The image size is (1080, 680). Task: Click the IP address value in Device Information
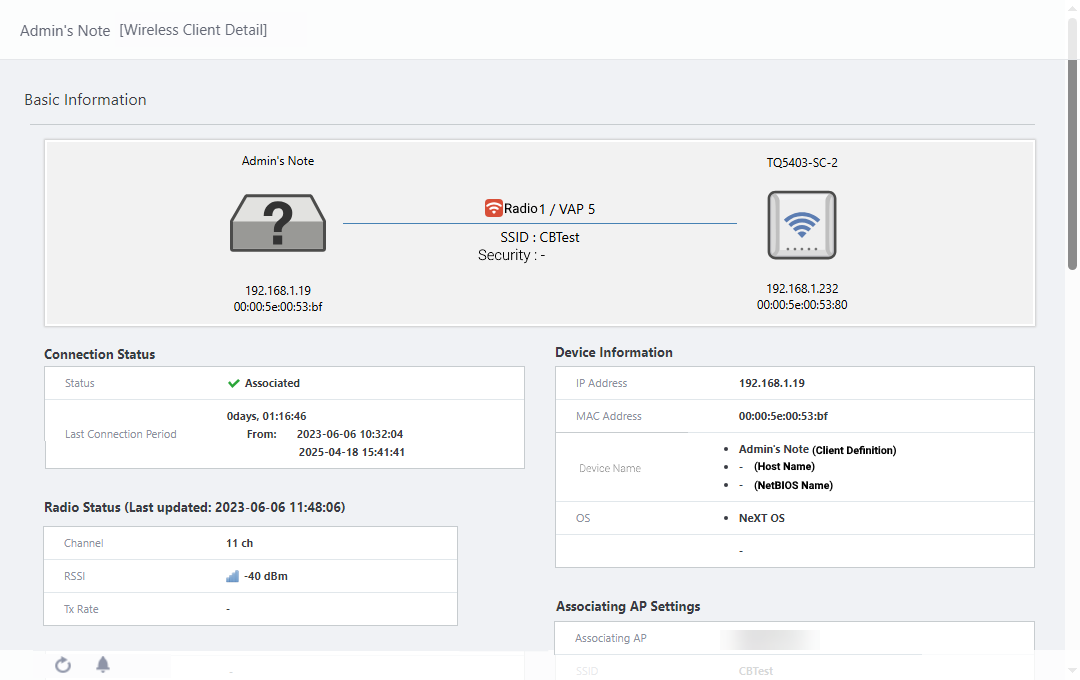coord(771,383)
